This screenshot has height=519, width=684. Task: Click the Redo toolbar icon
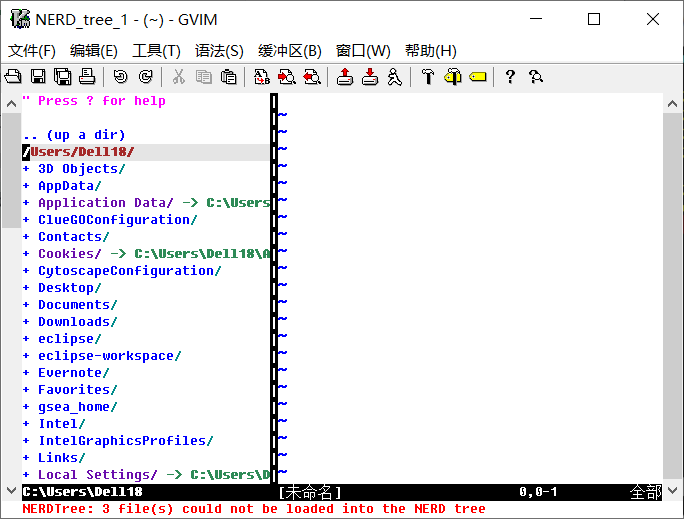[145, 77]
